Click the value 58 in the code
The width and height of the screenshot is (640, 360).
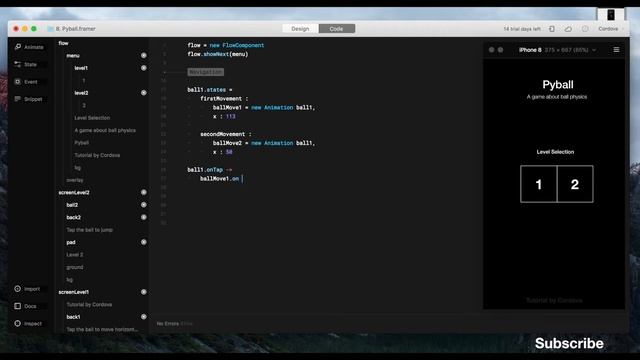(x=229, y=152)
